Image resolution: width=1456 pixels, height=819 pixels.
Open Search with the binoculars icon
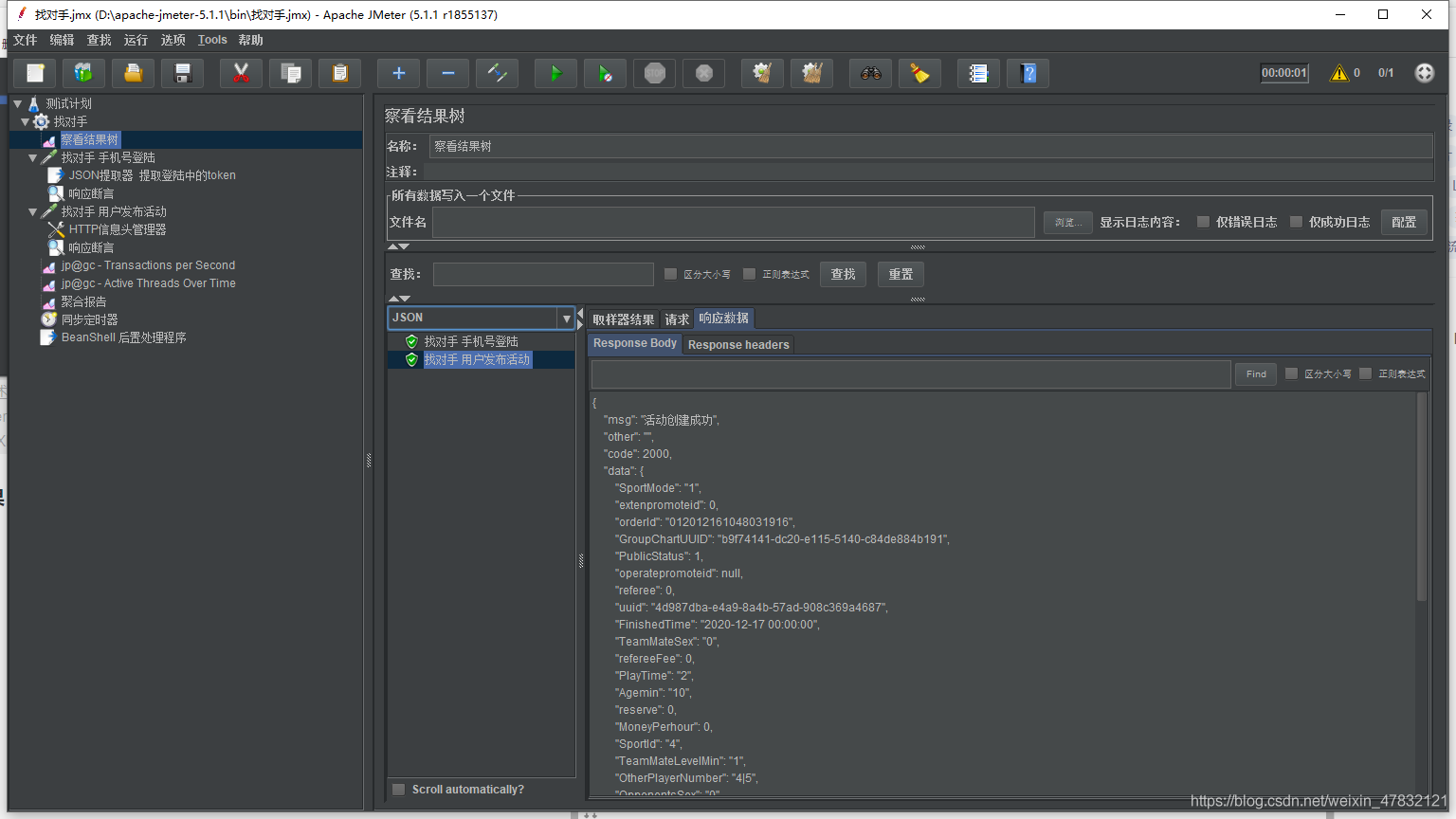tap(871, 73)
